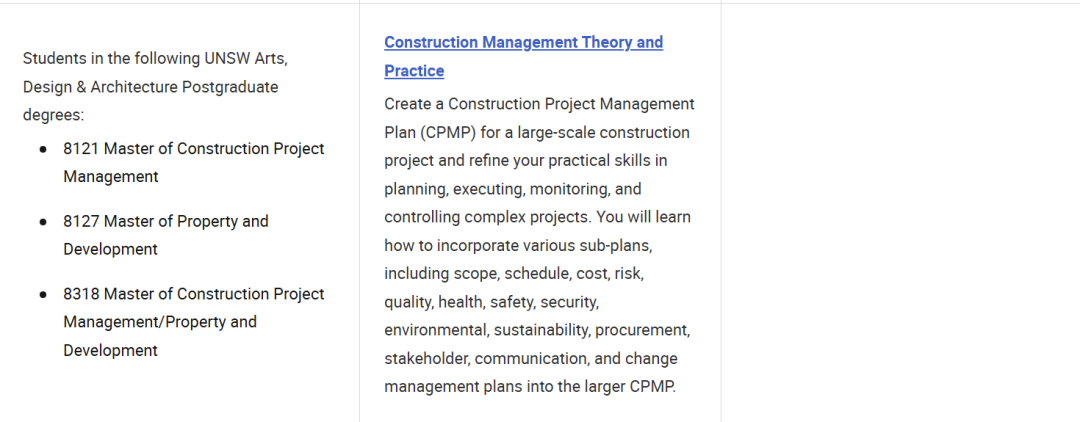The image size is (1080, 422).
Task: Click the "environmental, sustainability, procurement" line
Action: point(537,329)
